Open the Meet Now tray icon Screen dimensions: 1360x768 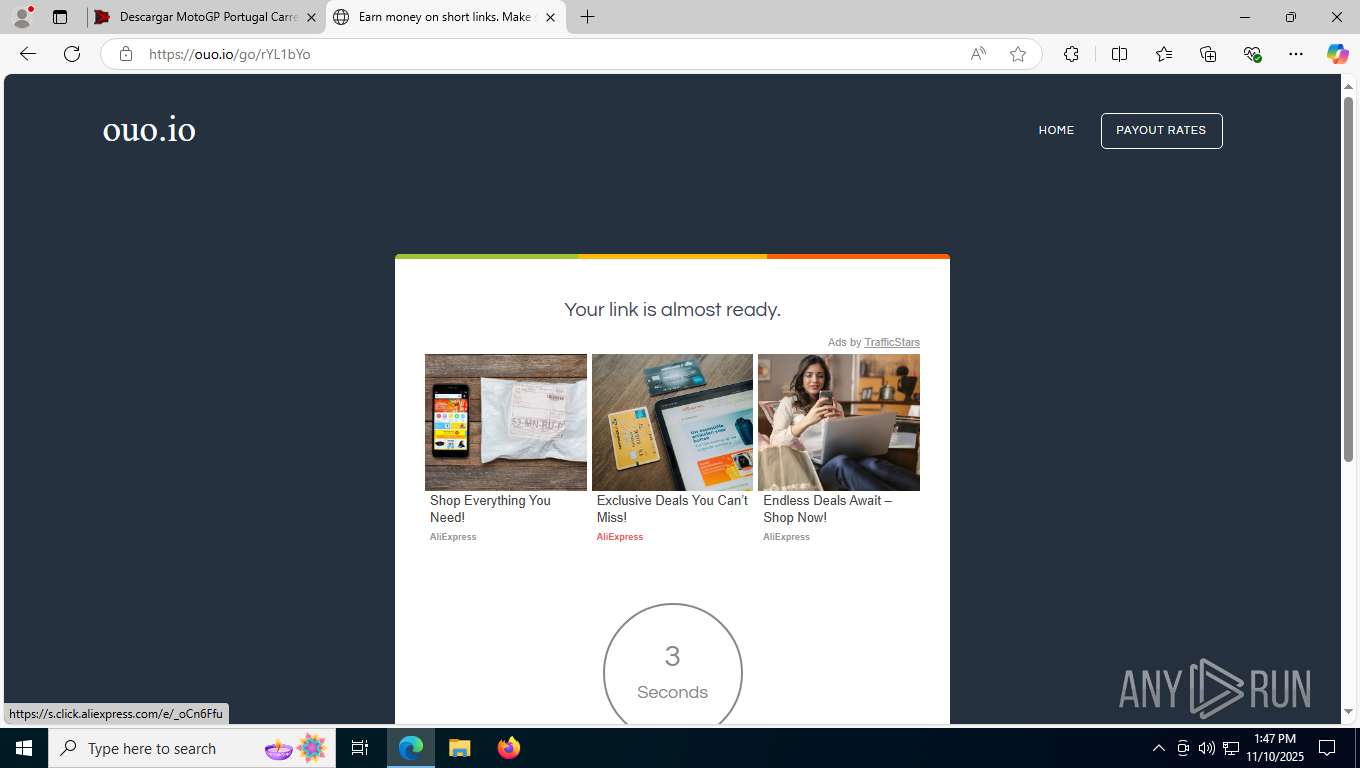click(x=1183, y=748)
